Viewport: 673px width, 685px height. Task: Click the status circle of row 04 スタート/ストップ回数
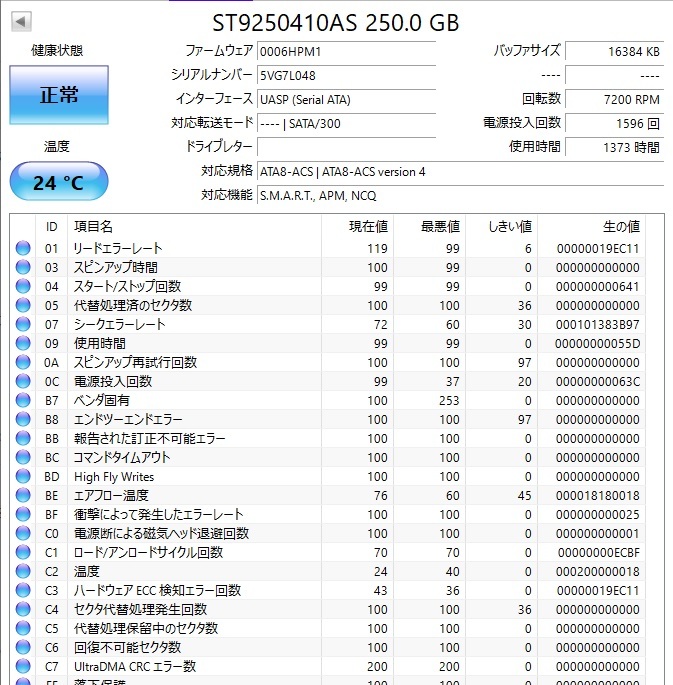[23, 286]
